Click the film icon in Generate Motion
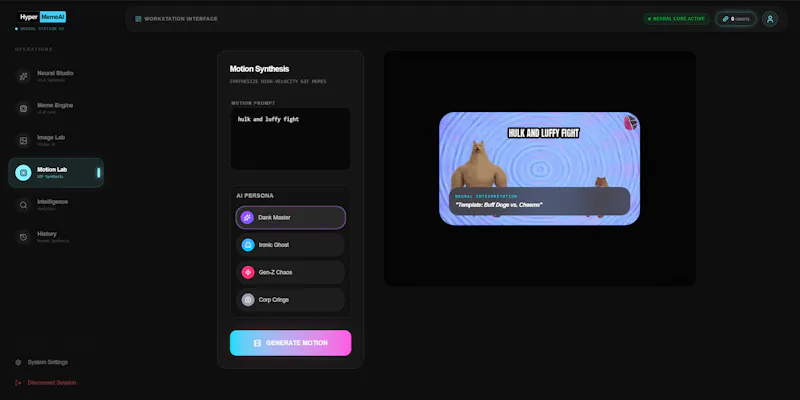800x400 pixels. click(258, 343)
